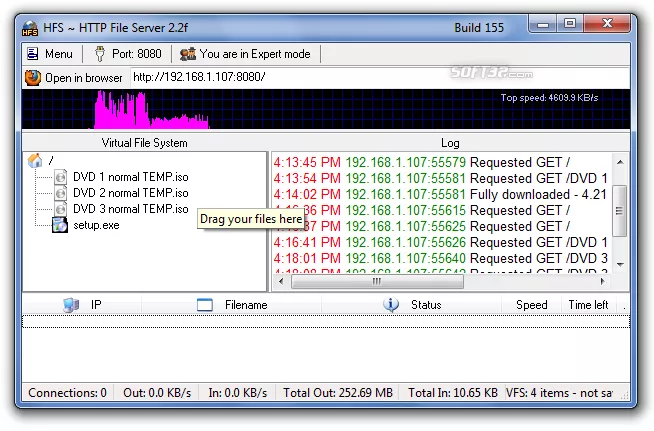
Task: Click the log entry at 4:13:45 PM
Action: pos(422,162)
